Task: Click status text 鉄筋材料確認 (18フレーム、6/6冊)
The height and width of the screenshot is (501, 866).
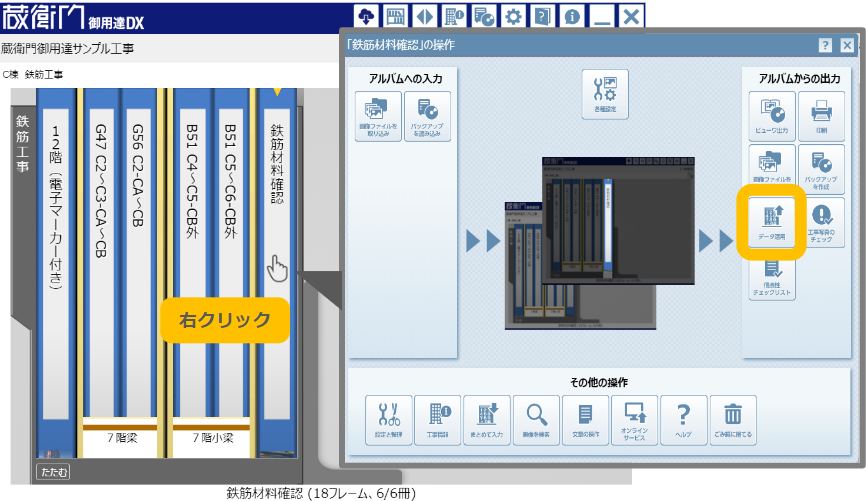Action: (321, 493)
